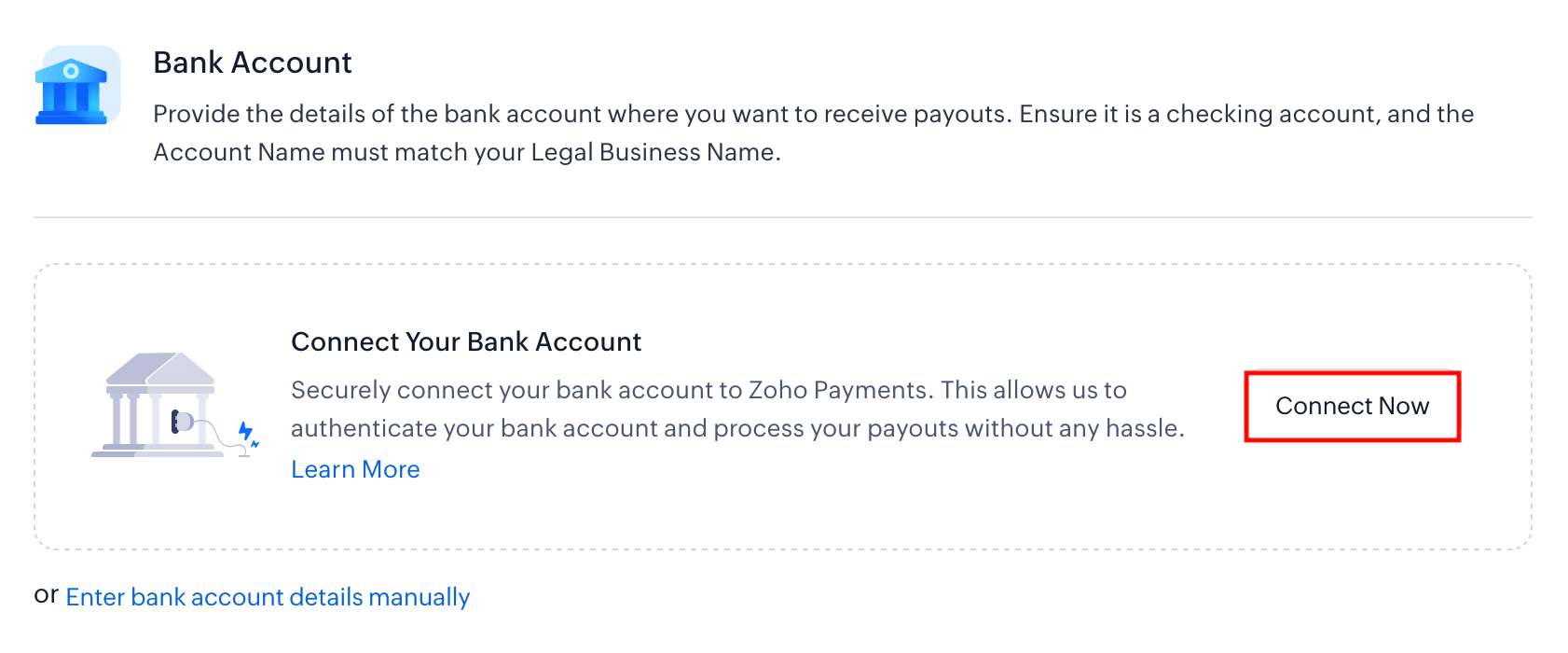
Task: Click the 'authenticate your bank account' text line
Action: 736,428
